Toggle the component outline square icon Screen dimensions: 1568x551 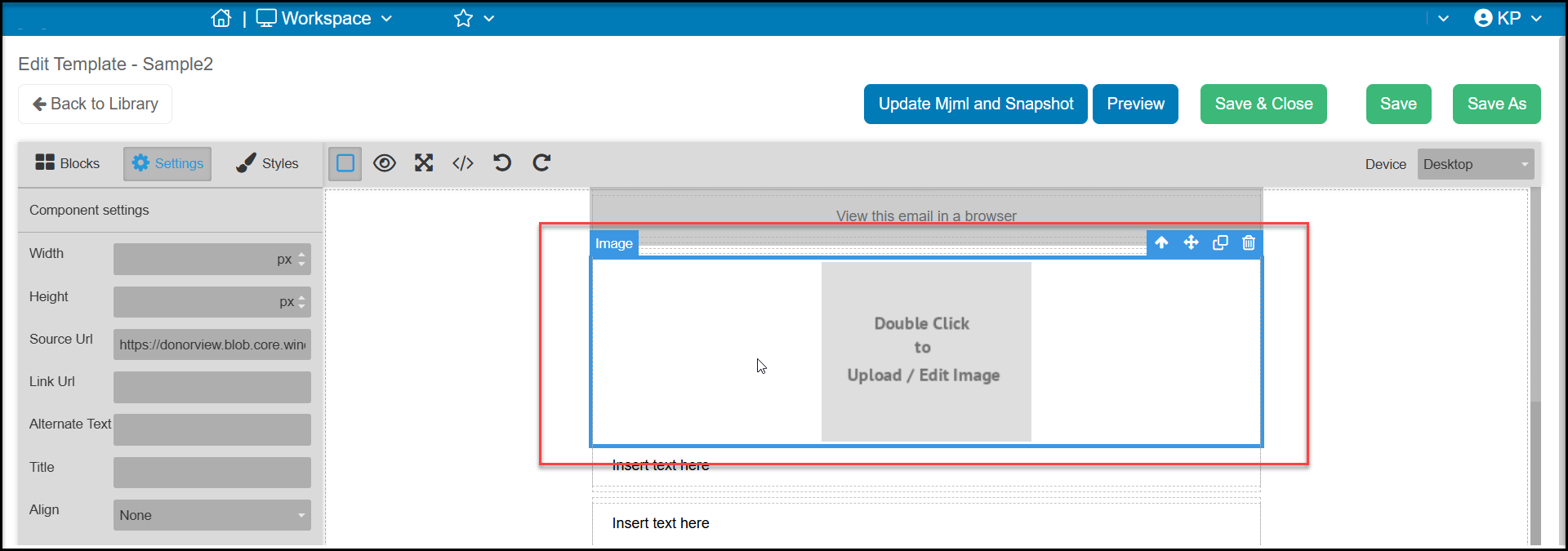(345, 163)
